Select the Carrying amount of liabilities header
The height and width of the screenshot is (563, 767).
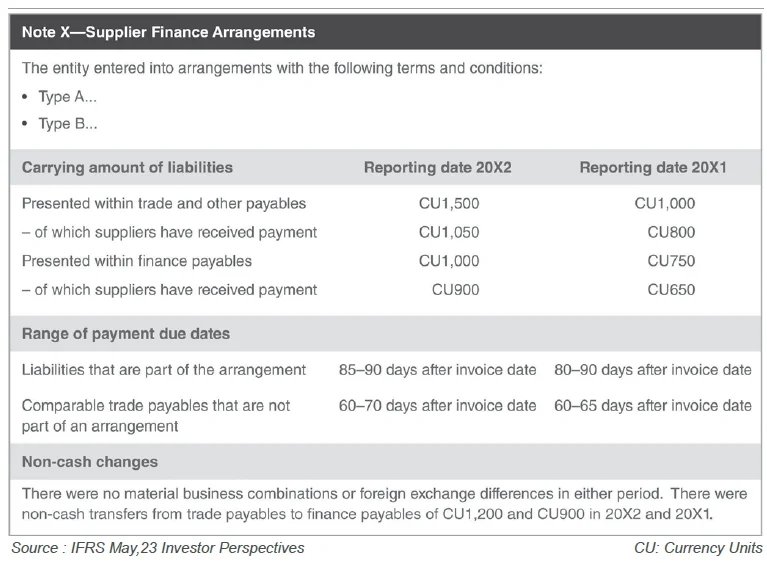127,168
